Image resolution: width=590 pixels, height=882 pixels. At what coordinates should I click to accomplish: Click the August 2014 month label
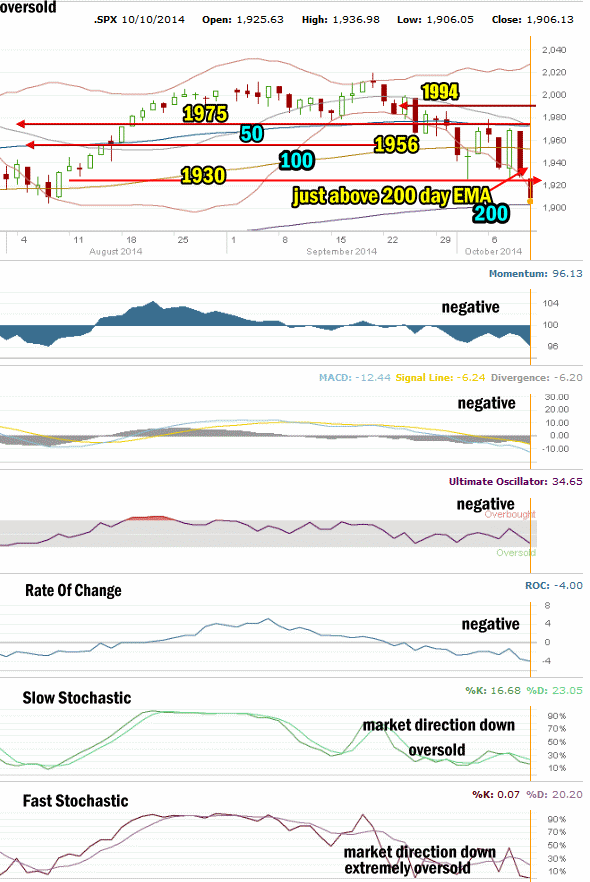(x=115, y=251)
